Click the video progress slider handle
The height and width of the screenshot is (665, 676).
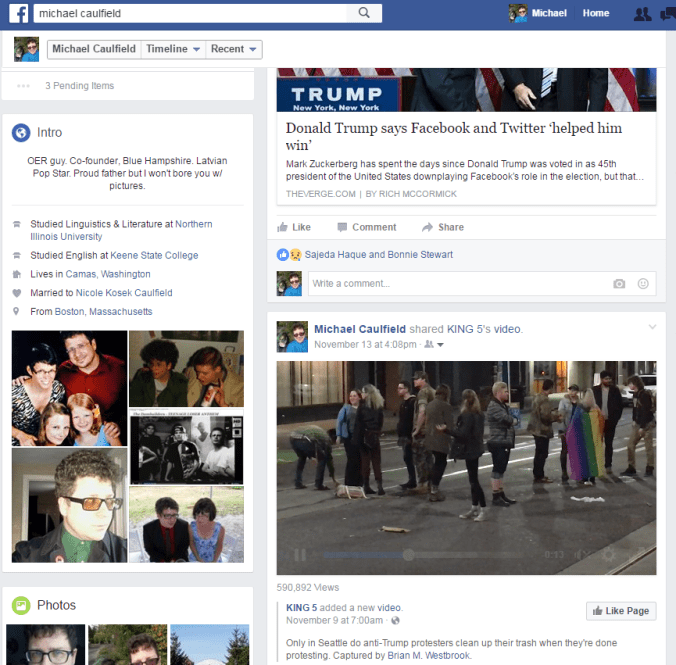[x=408, y=555]
